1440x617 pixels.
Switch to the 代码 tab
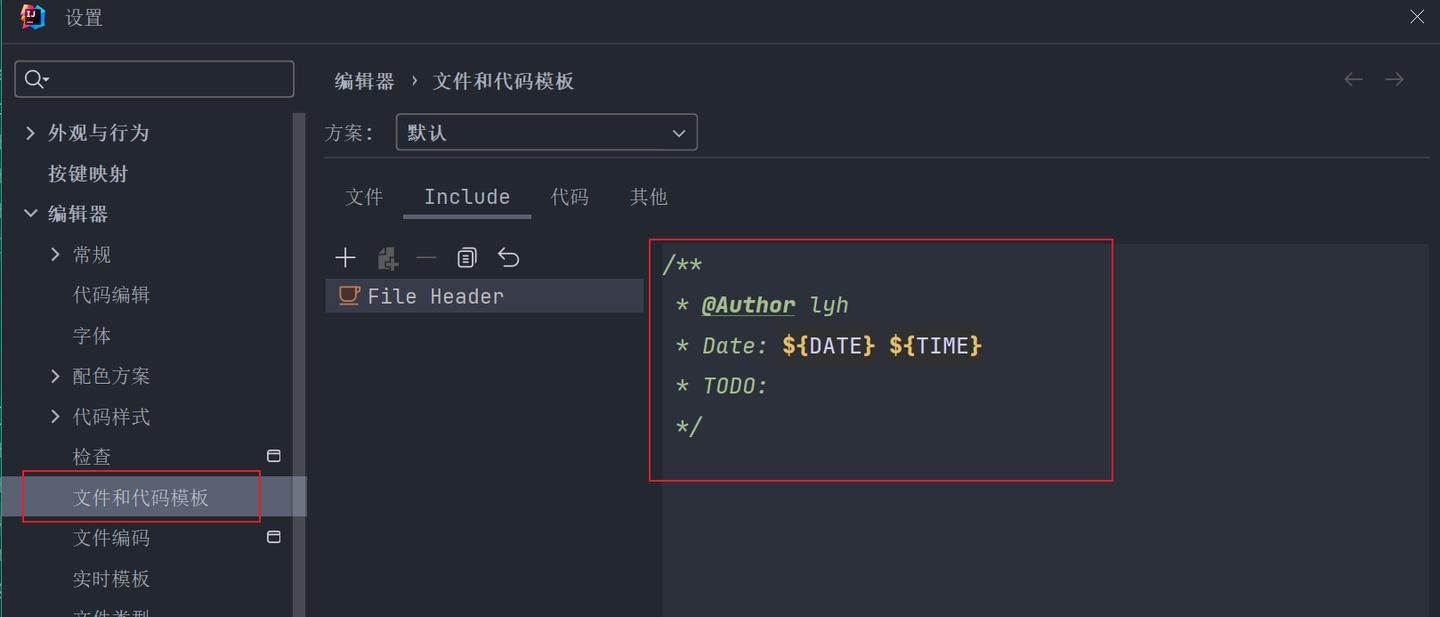[x=569, y=197]
